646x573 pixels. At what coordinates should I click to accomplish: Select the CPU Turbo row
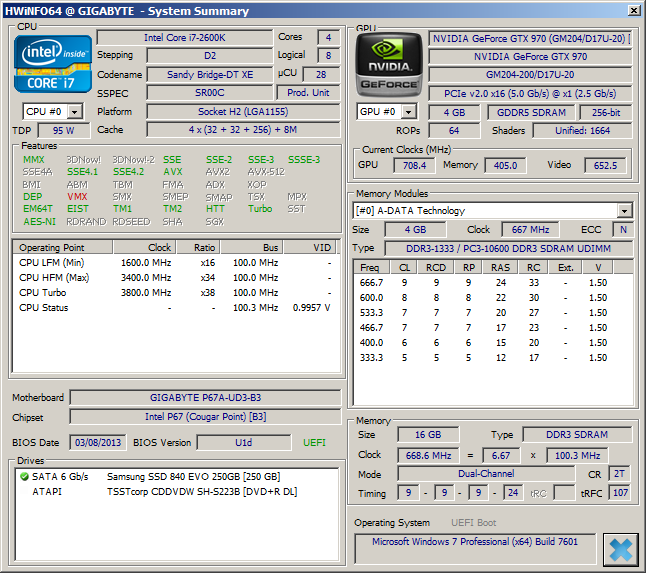[x=176, y=293]
